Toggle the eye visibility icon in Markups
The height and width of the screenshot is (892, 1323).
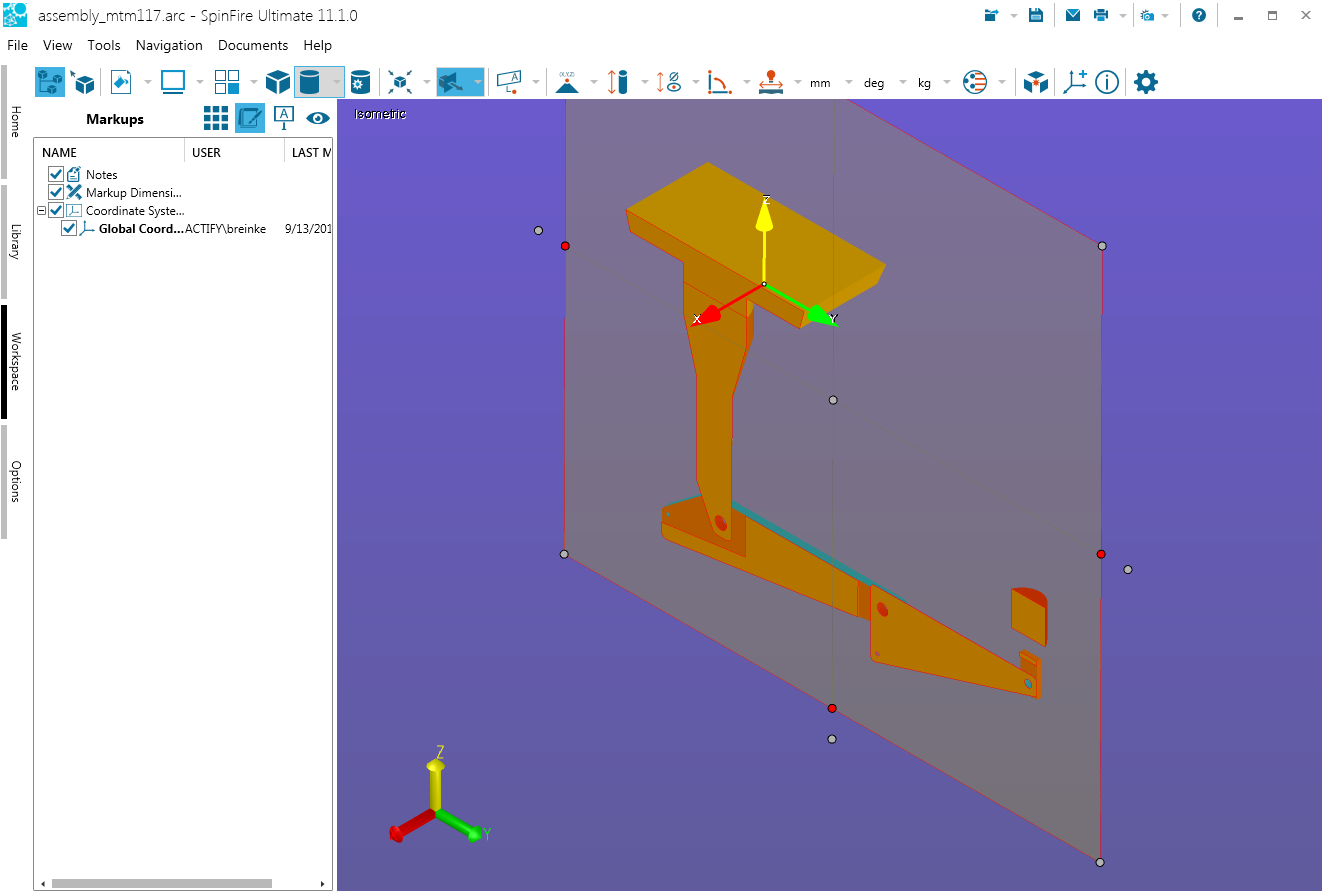pyautogui.click(x=318, y=118)
